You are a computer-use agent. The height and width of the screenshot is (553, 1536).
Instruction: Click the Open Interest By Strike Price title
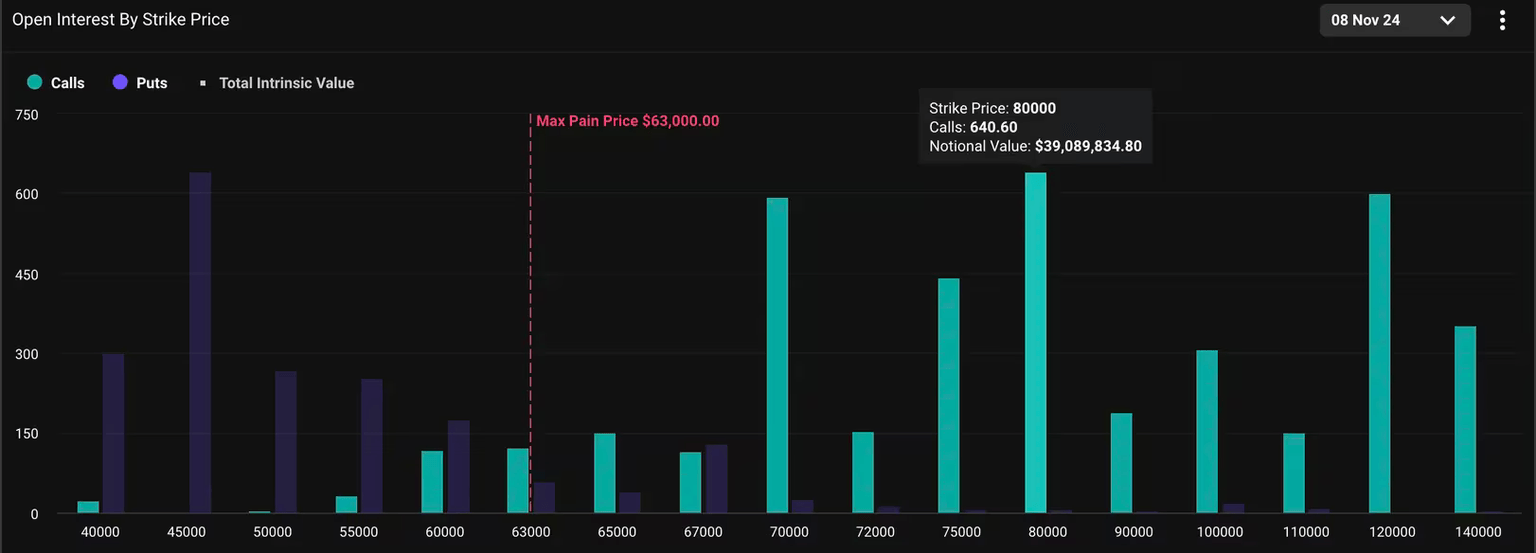[120, 19]
